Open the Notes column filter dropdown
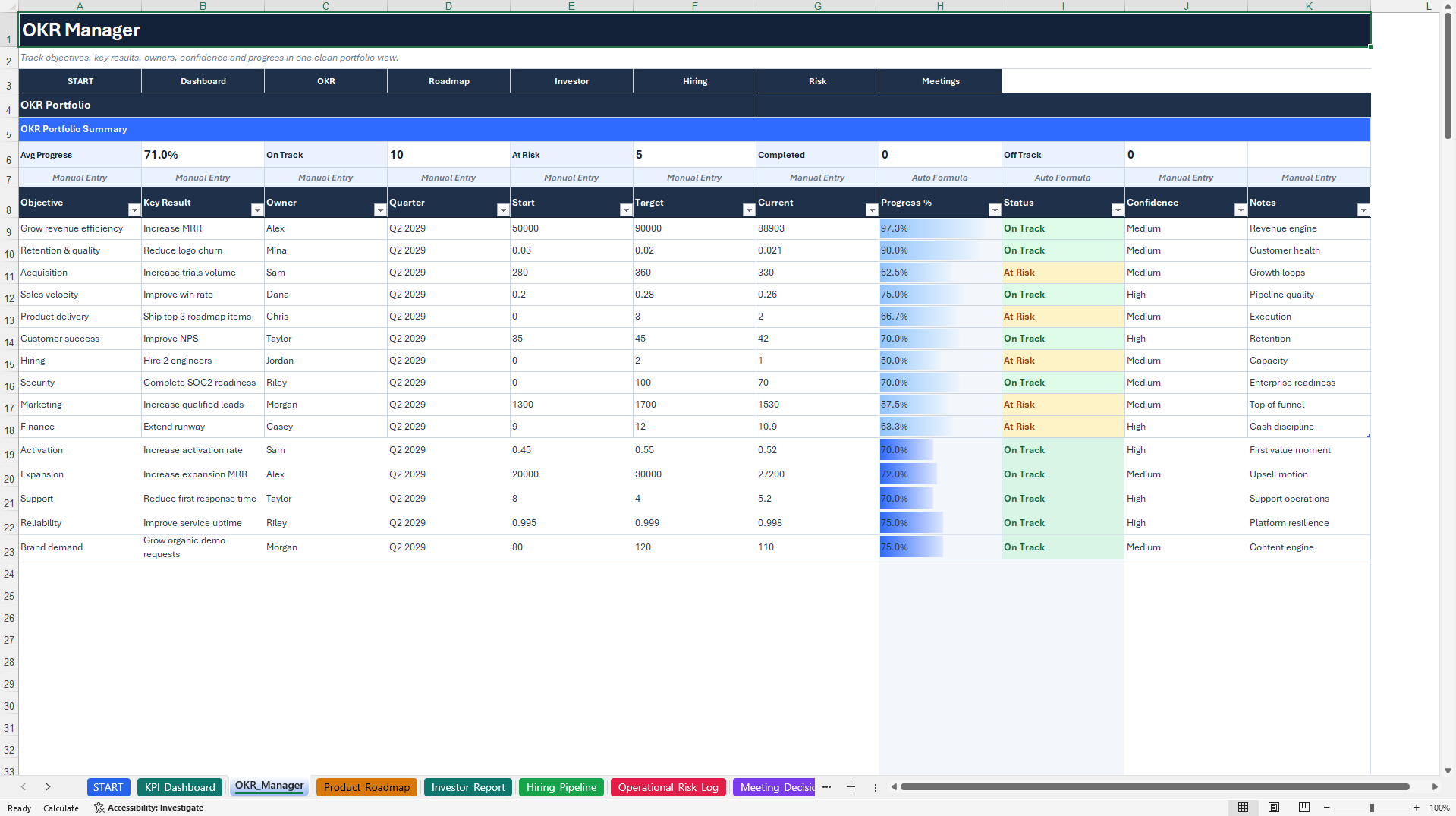1456x816 pixels. point(1363,210)
